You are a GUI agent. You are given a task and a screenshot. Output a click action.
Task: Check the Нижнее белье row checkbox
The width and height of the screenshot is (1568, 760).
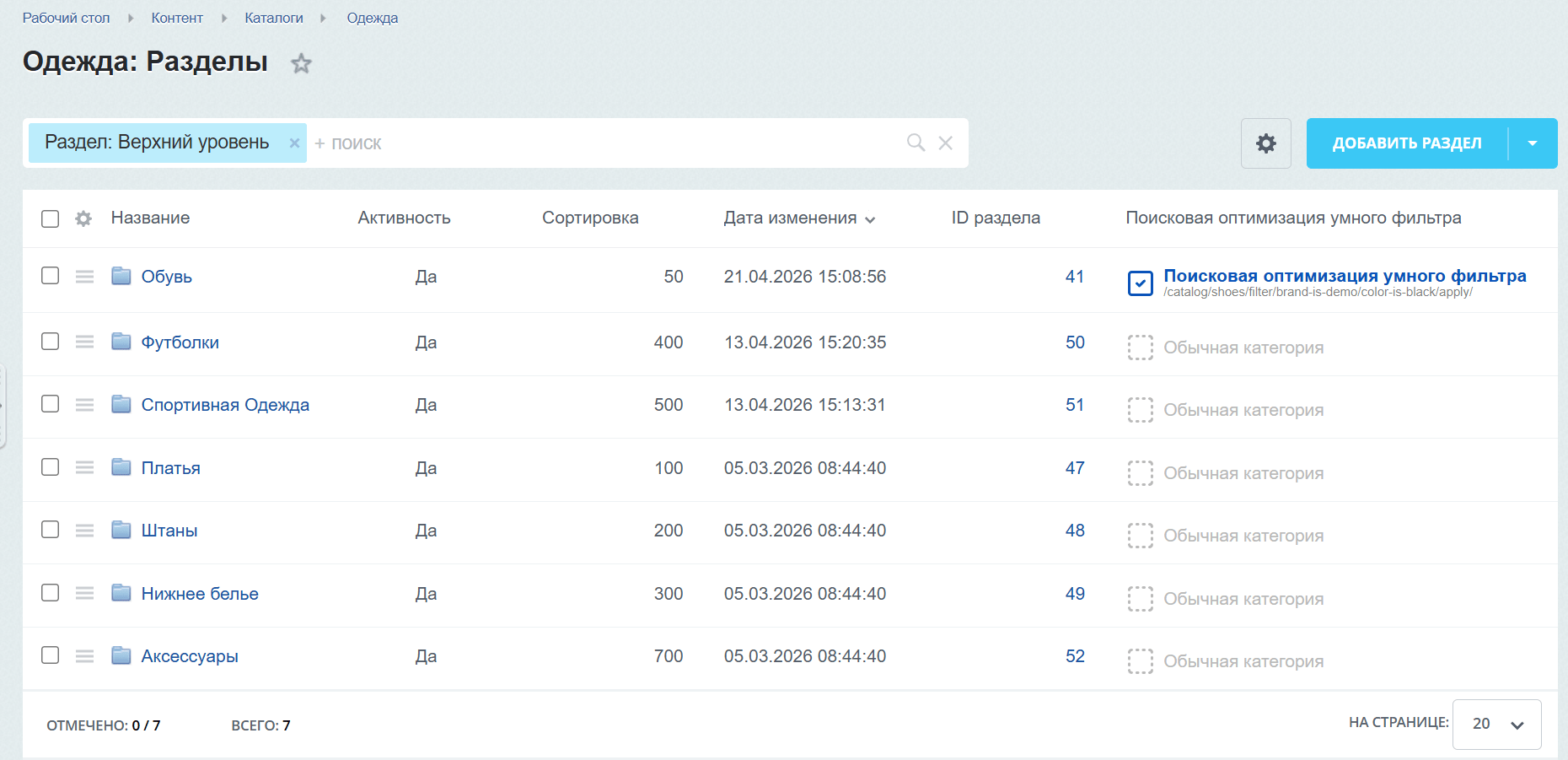tap(51, 593)
